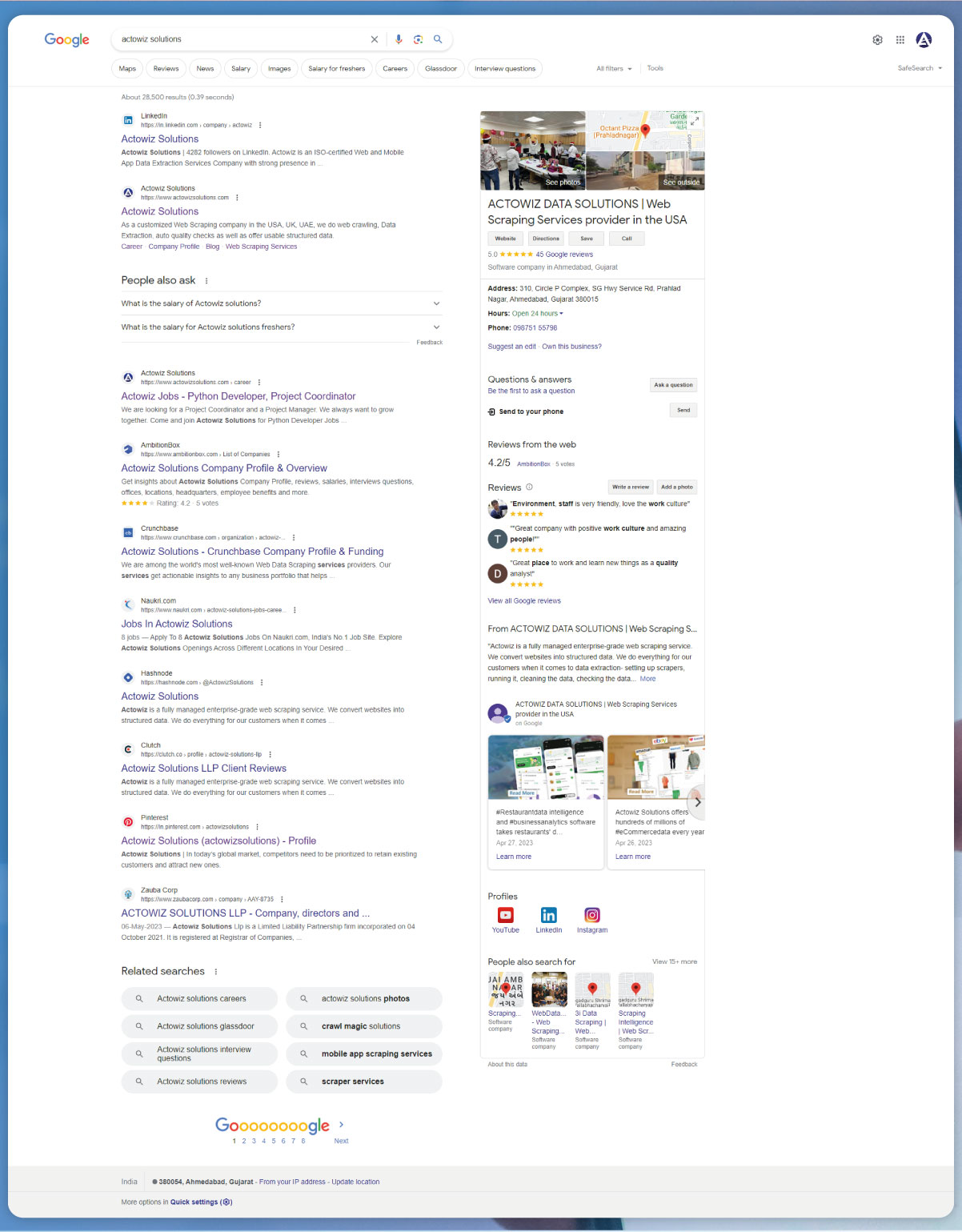Screen dimensions: 962x1232
Task: Run search with the magnifying glass icon
Action: 438,38
